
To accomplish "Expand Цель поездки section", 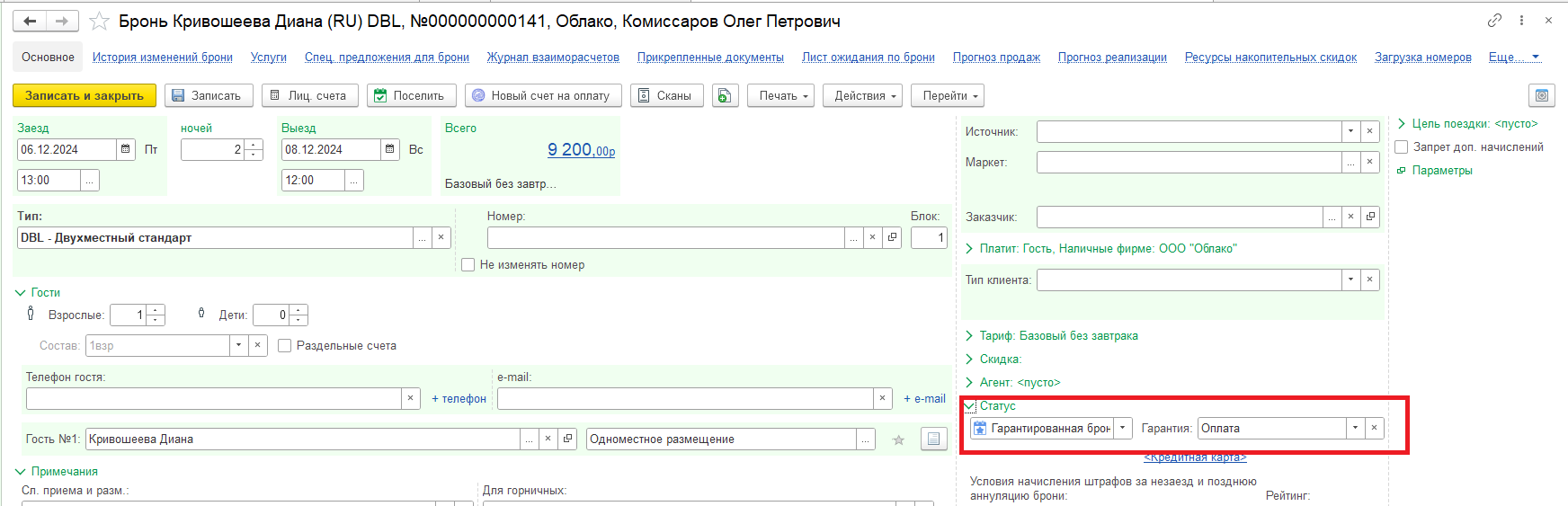I will pos(1402,123).
